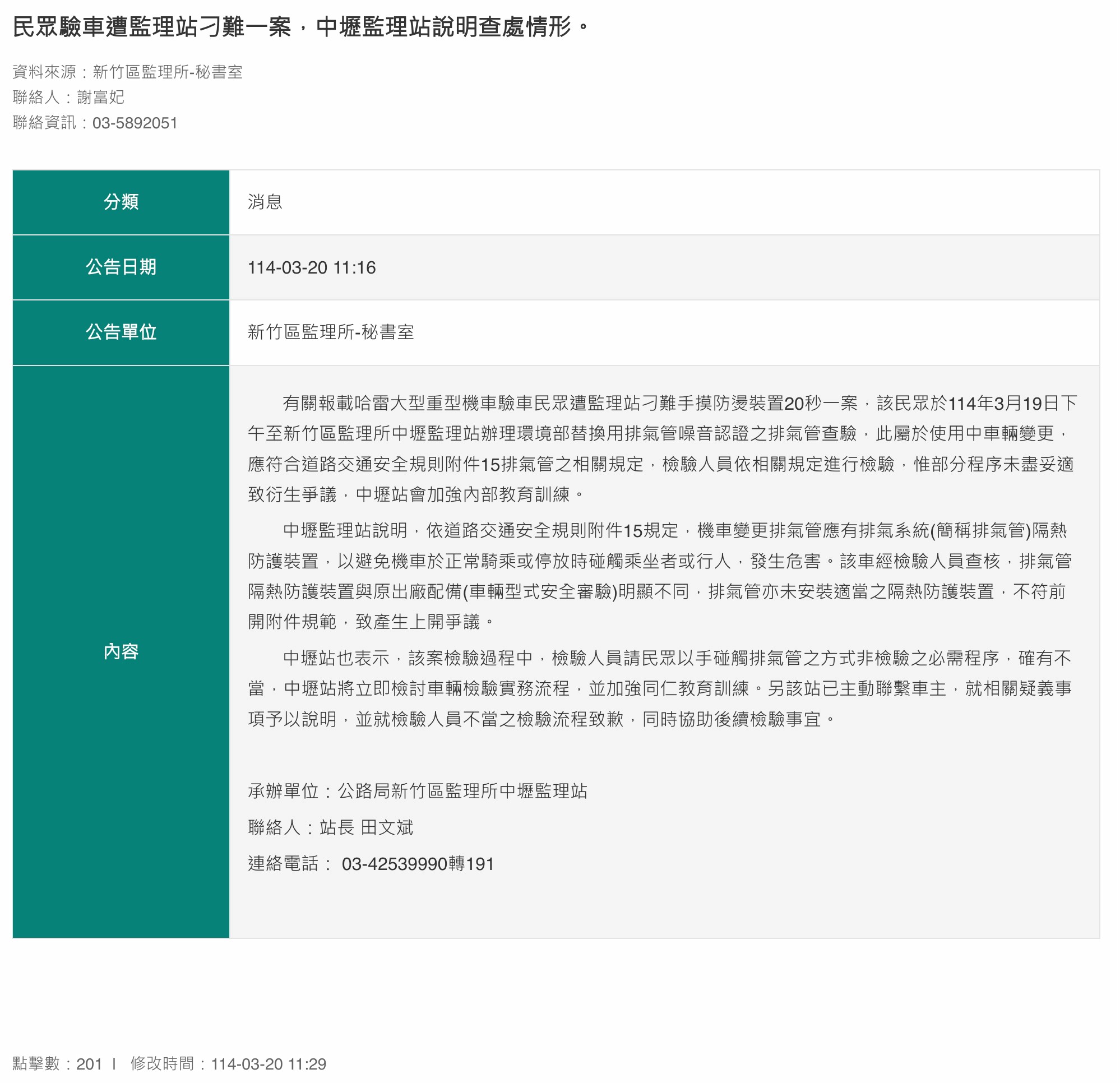Click 連絡電話 03-42539990轉191

(371, 864)
